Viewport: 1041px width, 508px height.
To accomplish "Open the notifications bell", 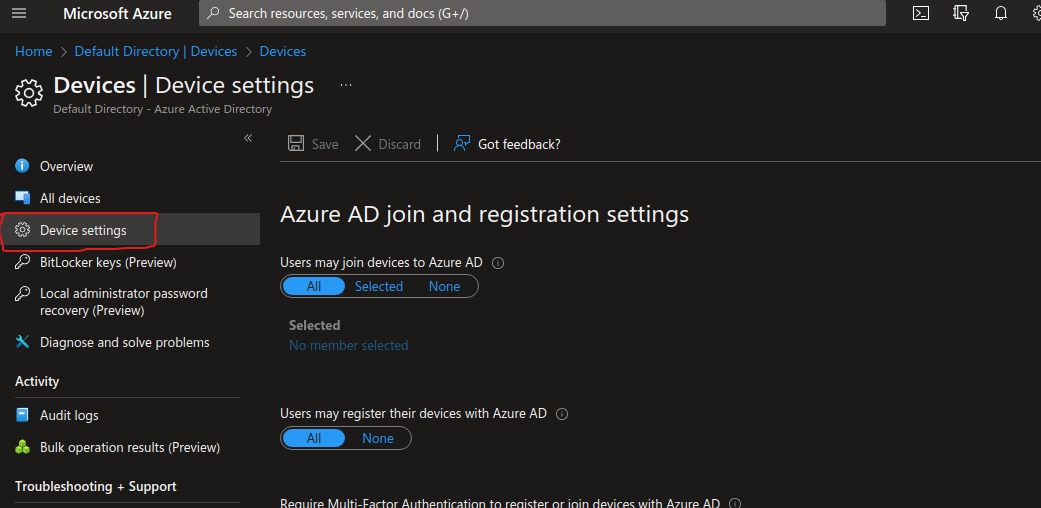I will tap(1001, 13).
